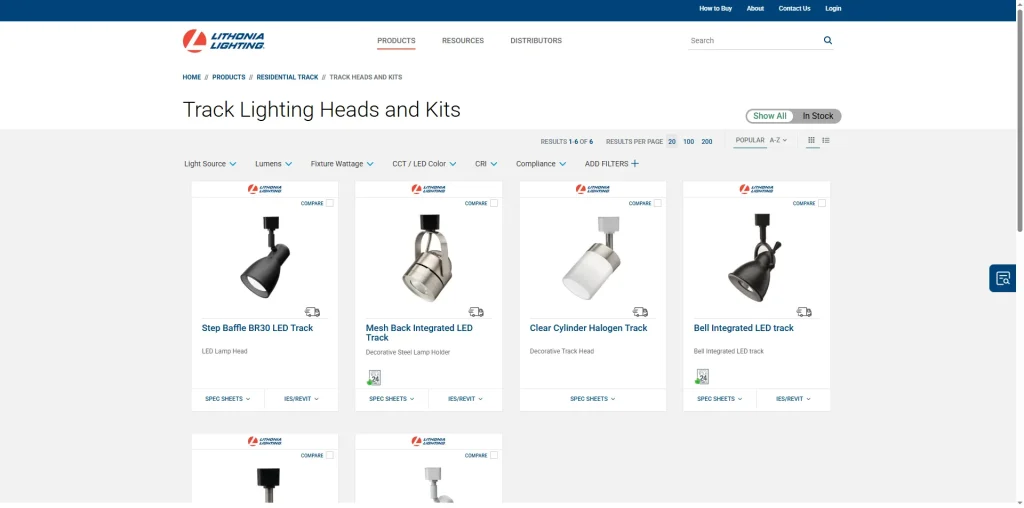The width and height of the screenshot is (1024, 508).
Task: Check Compare box for Clear Cylinder Halogen
Action: (x=658, y=203)
